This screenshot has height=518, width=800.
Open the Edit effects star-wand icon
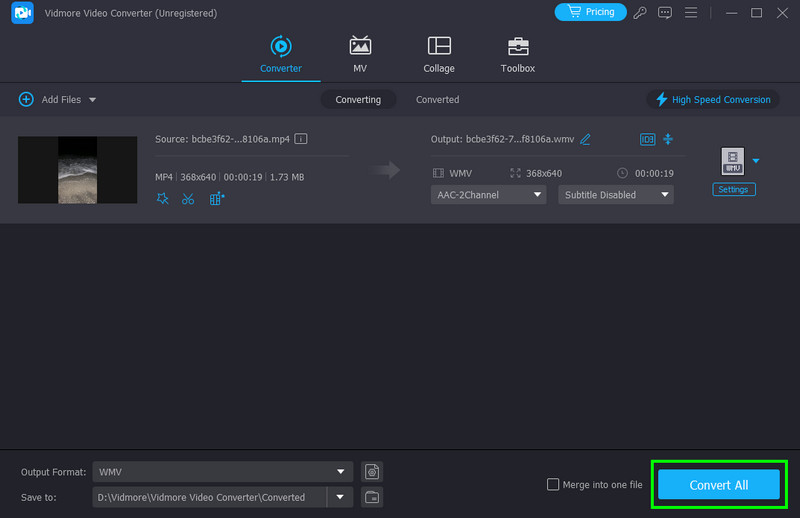162,199
